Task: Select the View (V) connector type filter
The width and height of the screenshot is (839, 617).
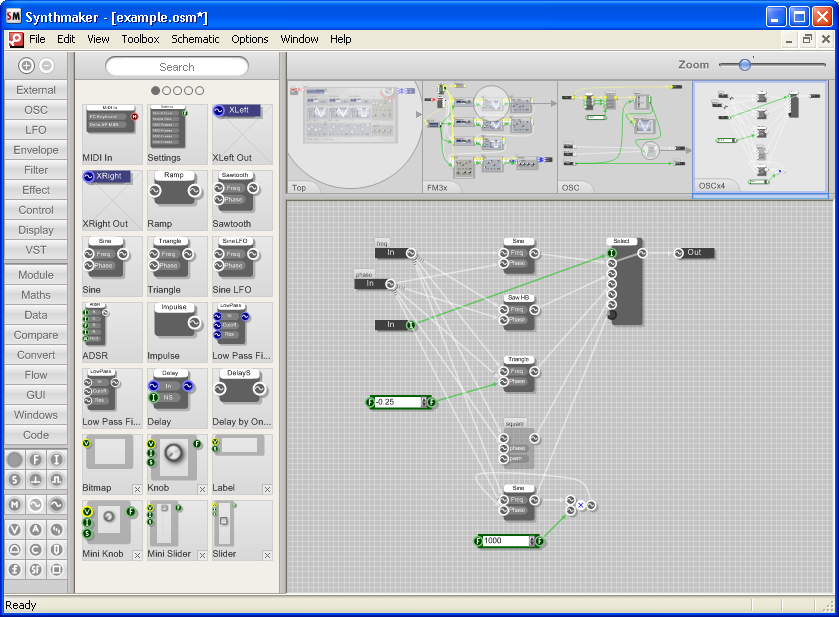Action: (x=14, y=529)
